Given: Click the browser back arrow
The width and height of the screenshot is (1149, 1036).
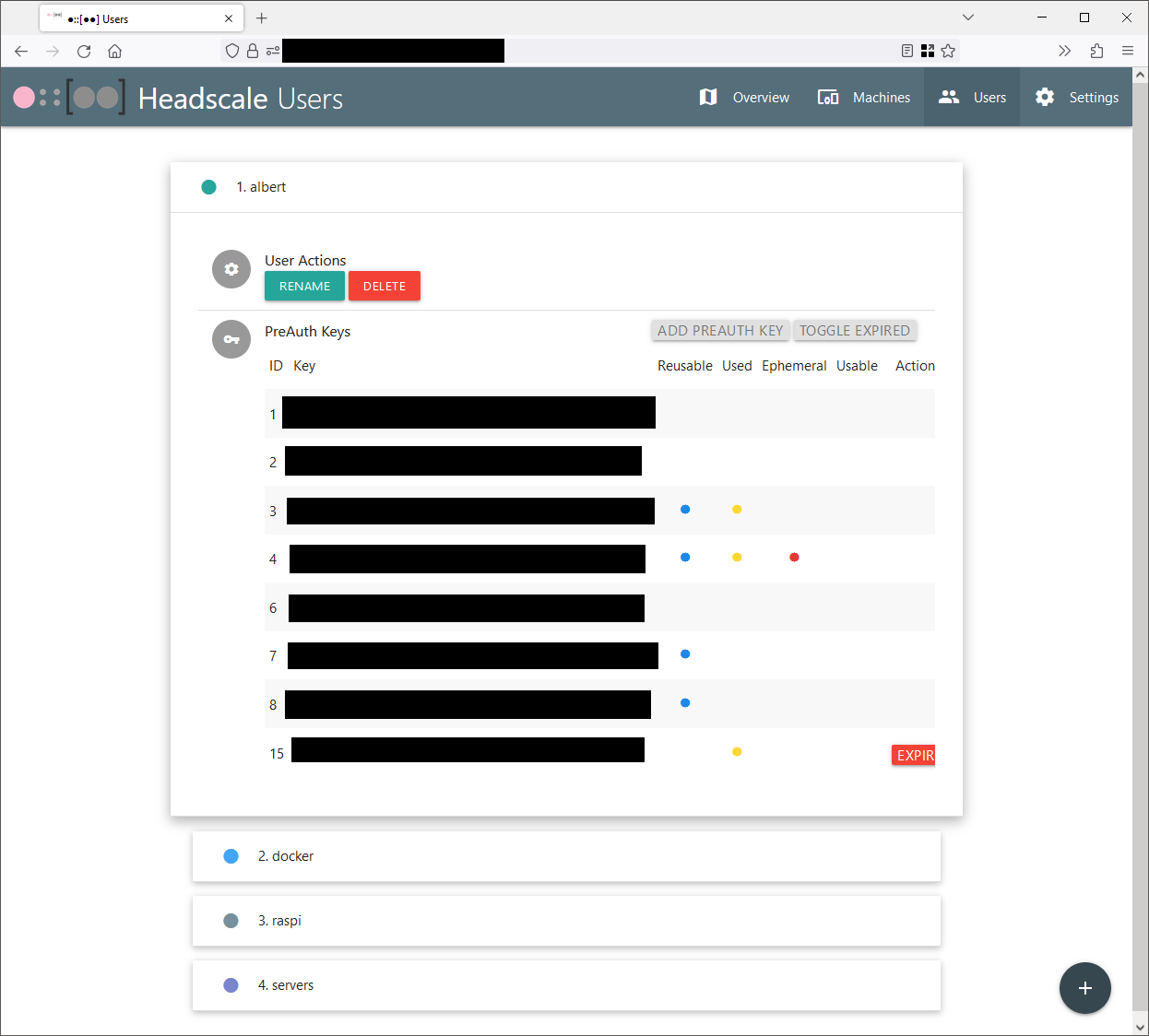Looking at the screenshot, I should (x=21, y=51).
